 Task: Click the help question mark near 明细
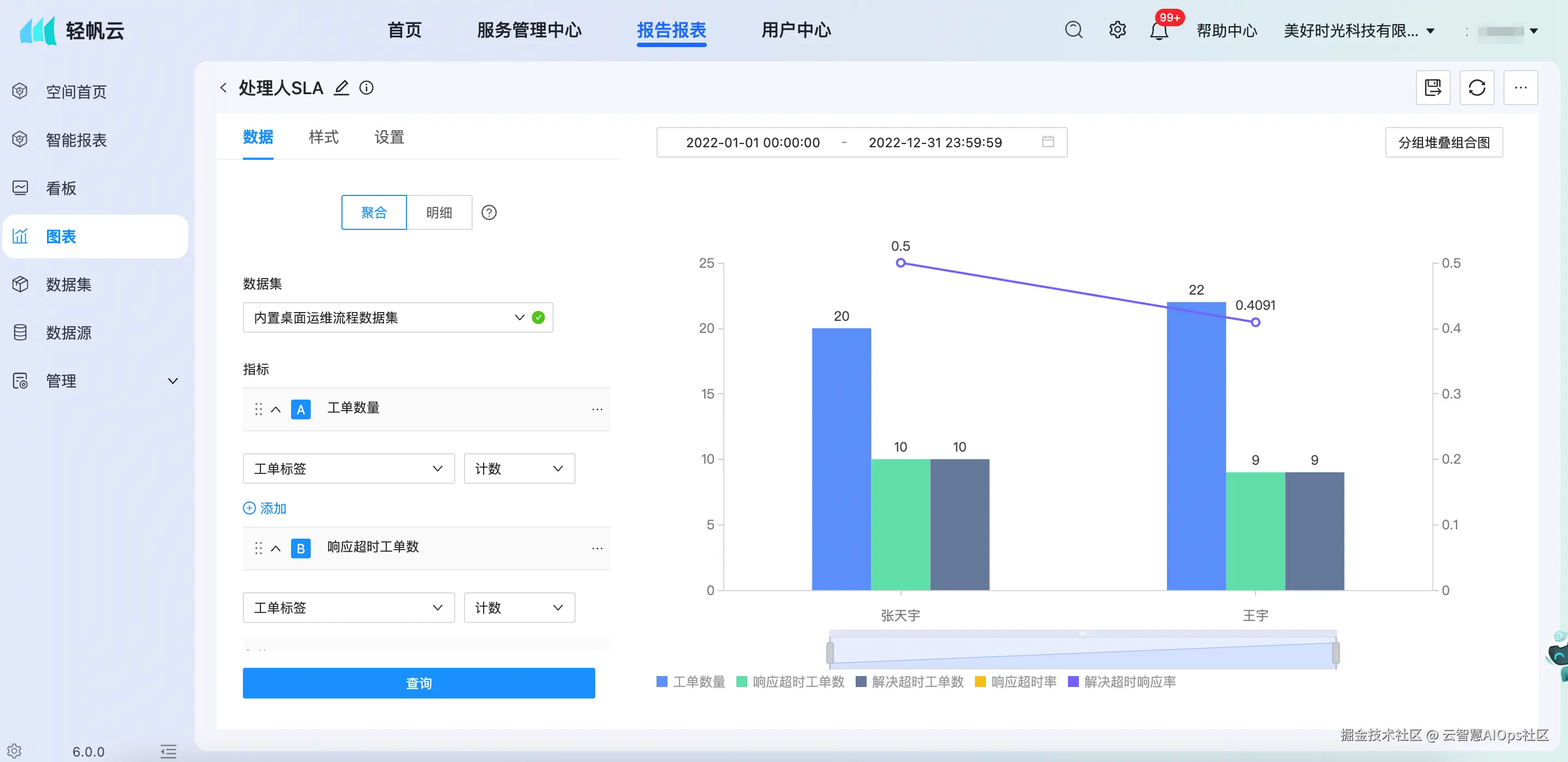click(x=489, y=212)
